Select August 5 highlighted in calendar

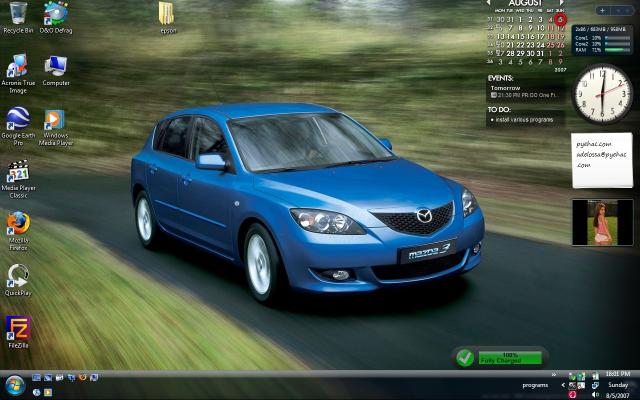click(560, 19)
